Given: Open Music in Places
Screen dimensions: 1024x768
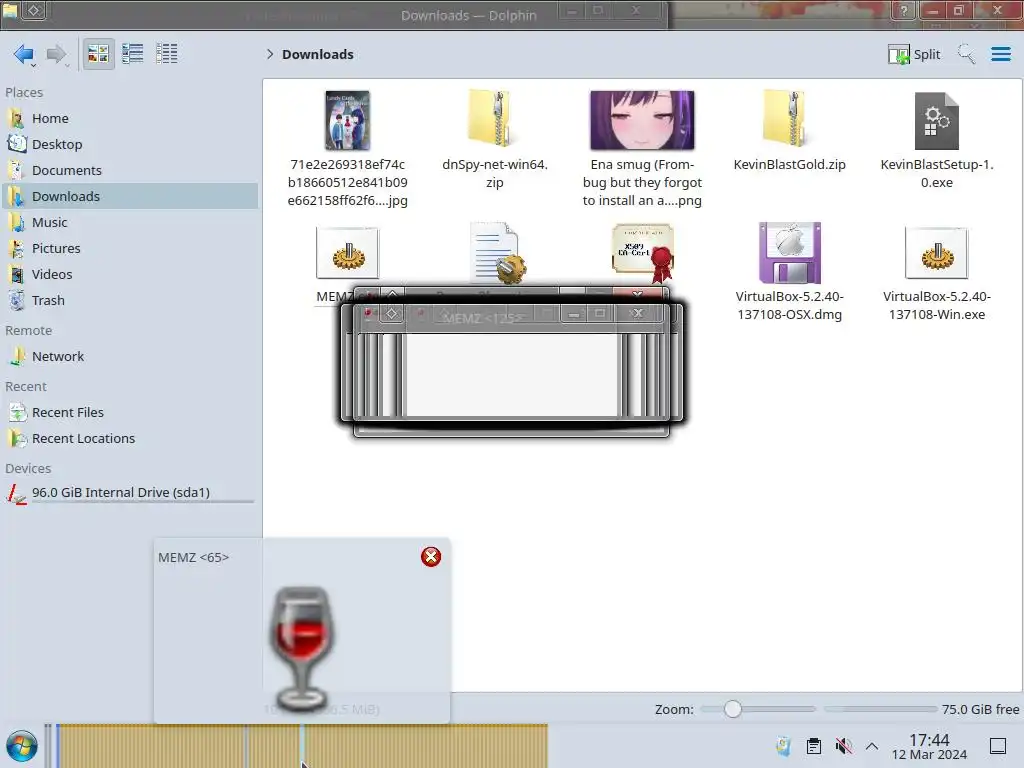Looking at the screenshot, I should (129, 223).
